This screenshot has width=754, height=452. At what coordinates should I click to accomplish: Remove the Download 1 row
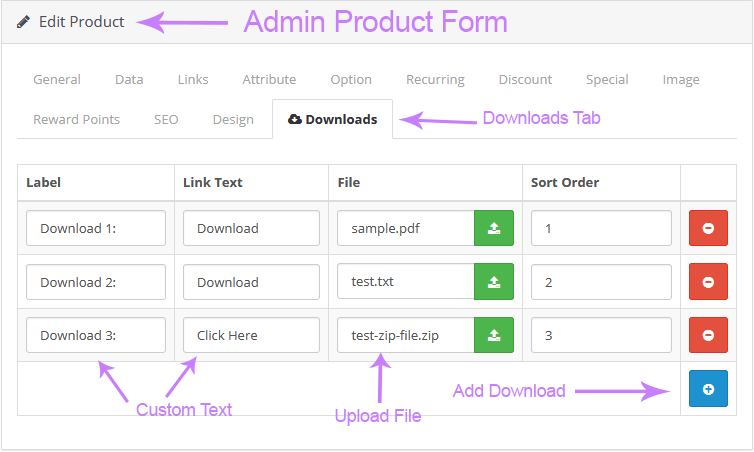(x=708, y=228)
